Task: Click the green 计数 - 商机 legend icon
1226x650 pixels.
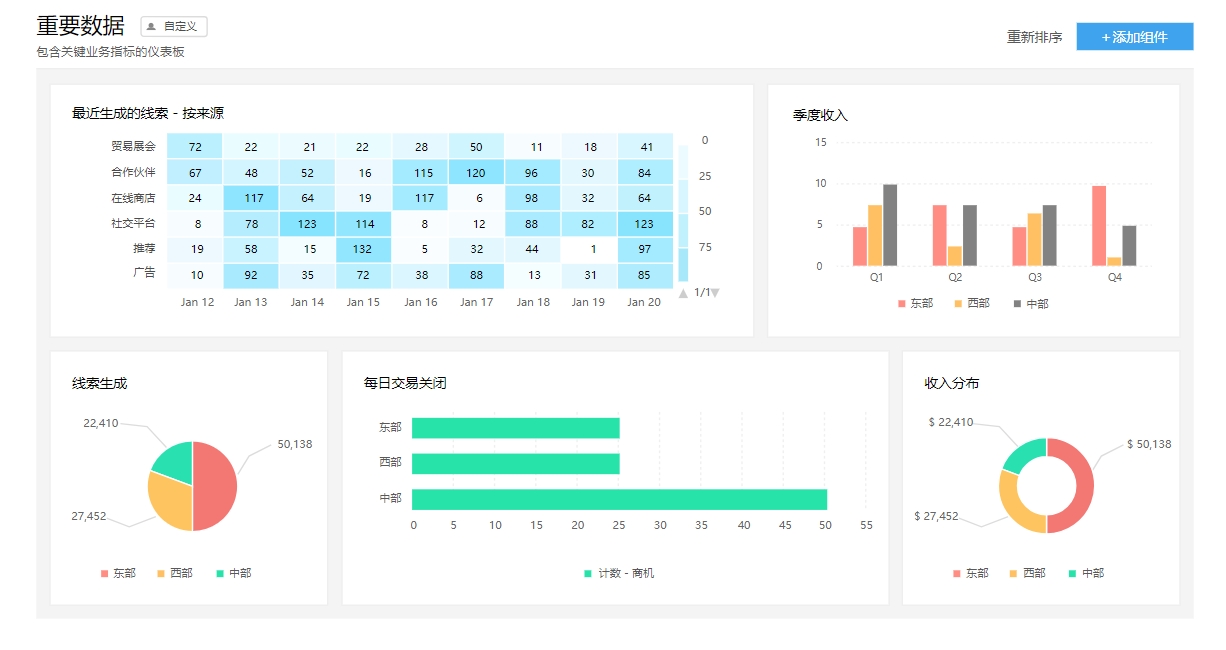Action: (586, 572)
